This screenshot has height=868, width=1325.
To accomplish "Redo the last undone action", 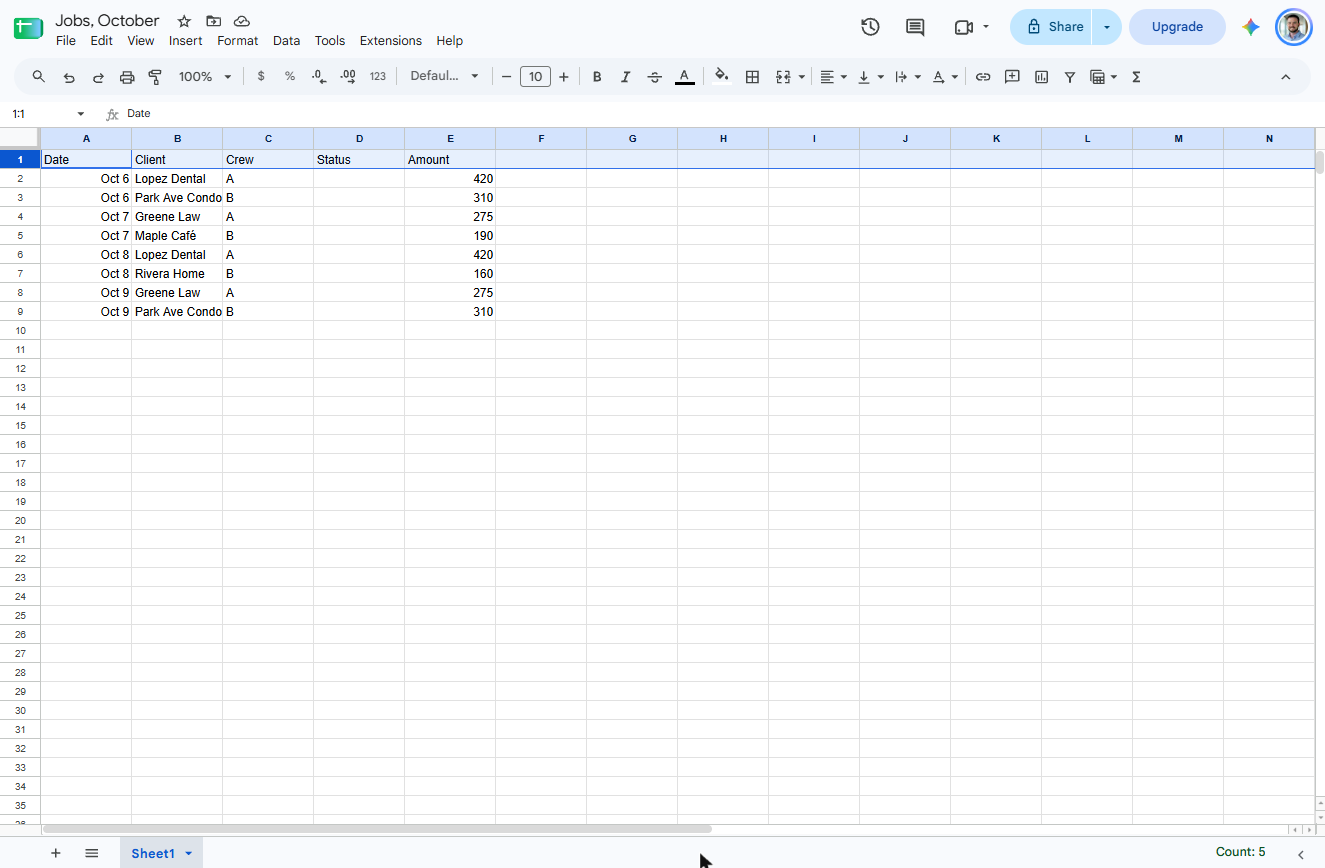I will [98, 77].
